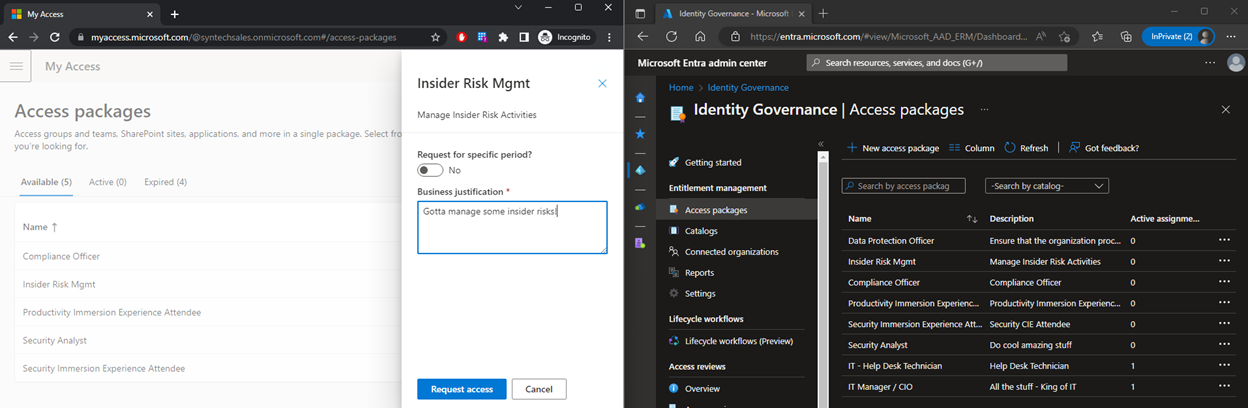Screen dimensions: 1248x408
Task: Sort My Access list by Name column
Action: pyautogui.click(x=40, y=227)
